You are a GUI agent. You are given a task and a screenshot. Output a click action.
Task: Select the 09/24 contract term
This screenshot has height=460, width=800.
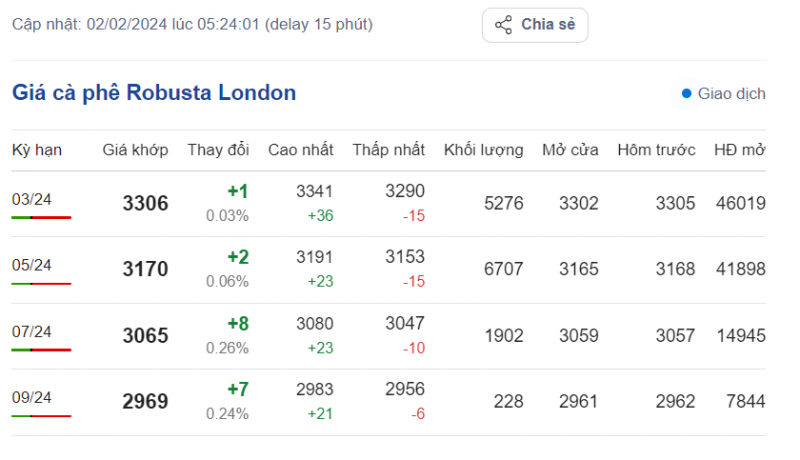coord(32,397)
